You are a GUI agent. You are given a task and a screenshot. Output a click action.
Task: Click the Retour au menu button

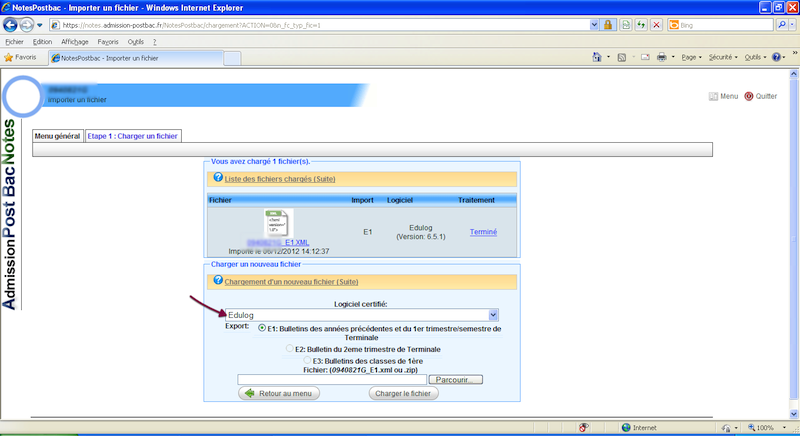280,394
